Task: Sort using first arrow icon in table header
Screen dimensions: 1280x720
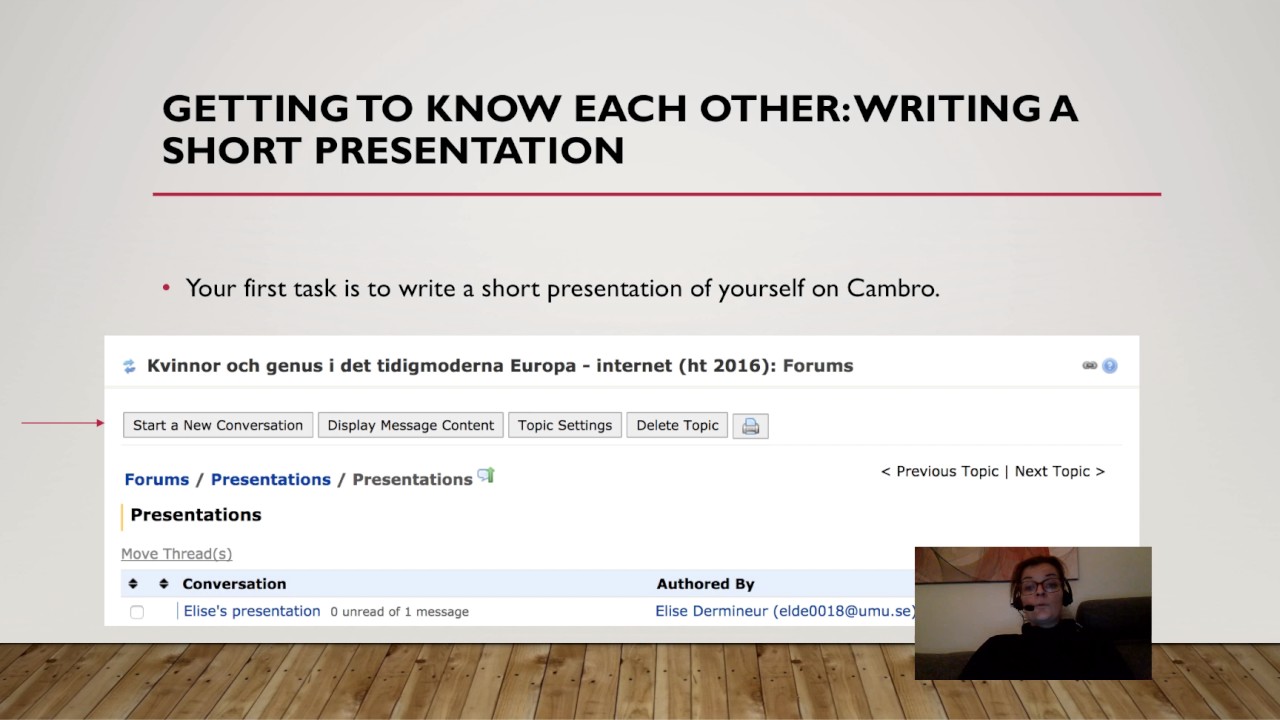Action: pos(133,584)
